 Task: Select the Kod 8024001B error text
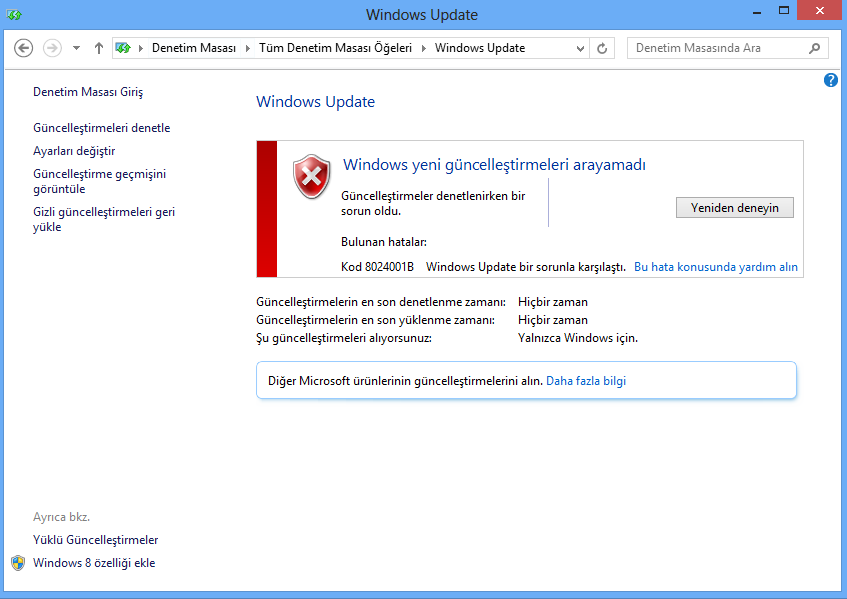tap(377, 267)
